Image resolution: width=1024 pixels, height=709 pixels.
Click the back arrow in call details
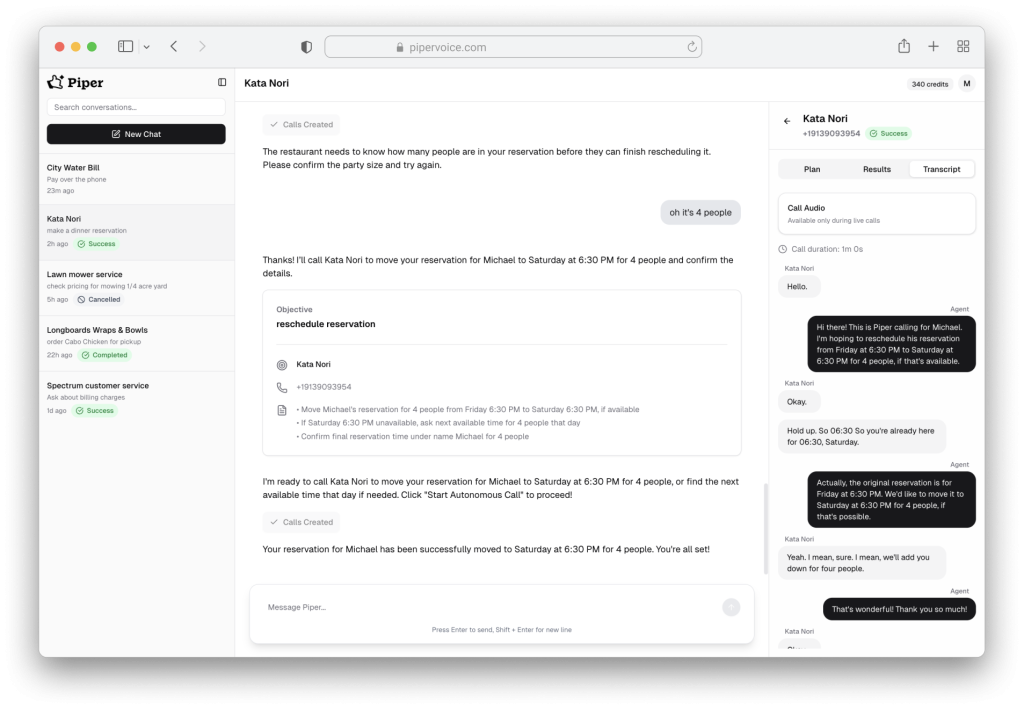pos(787,120)
